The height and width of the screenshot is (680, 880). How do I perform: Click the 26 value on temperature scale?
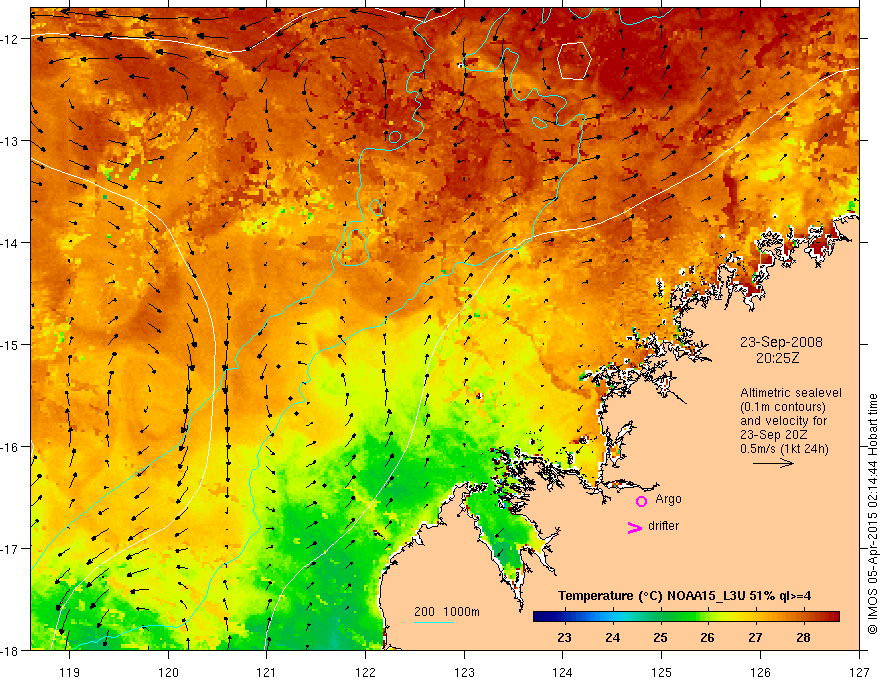click(707, 637)
